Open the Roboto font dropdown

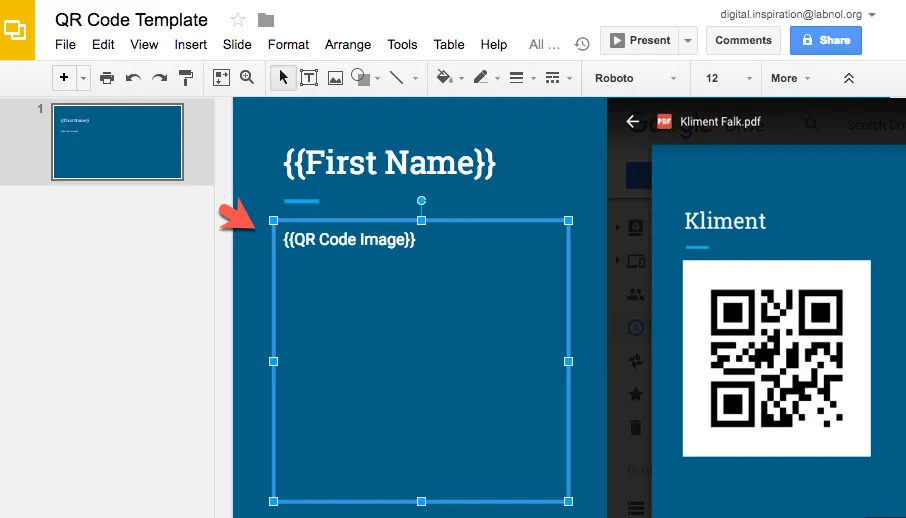pos(635,78)
